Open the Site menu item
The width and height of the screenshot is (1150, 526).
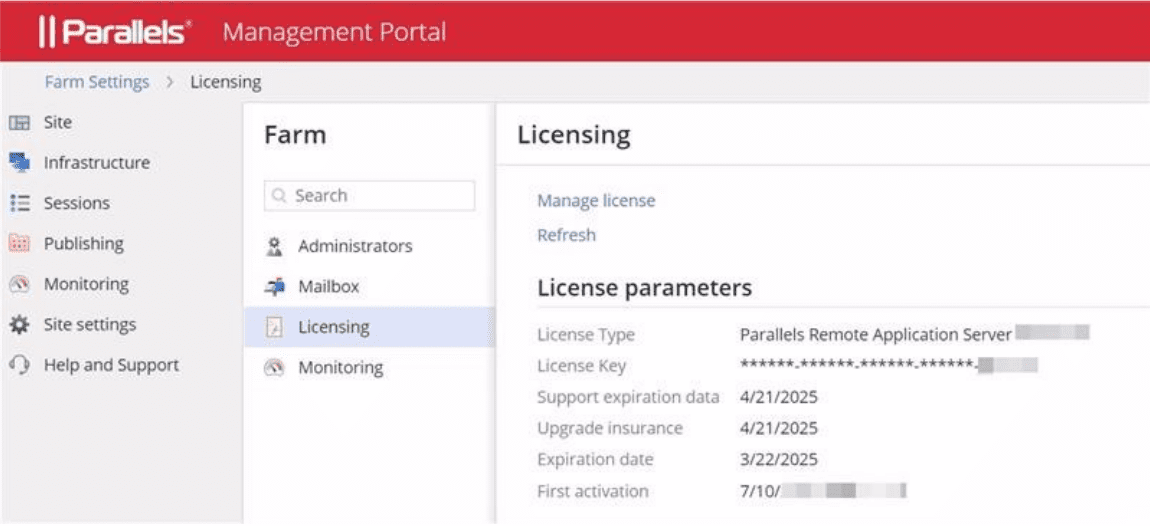57,123
